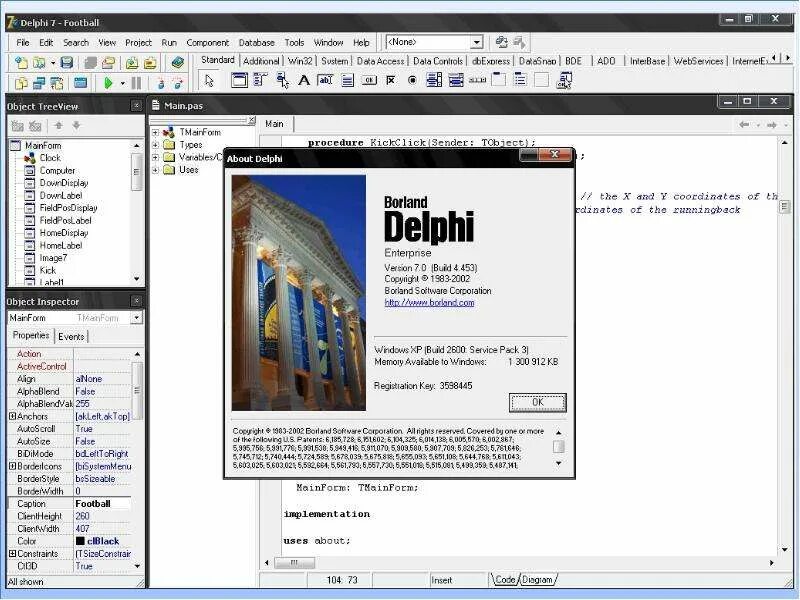Select the ActionList component icon
The image size is (800, 600).
pyautogui.click(x=564, y=80)
